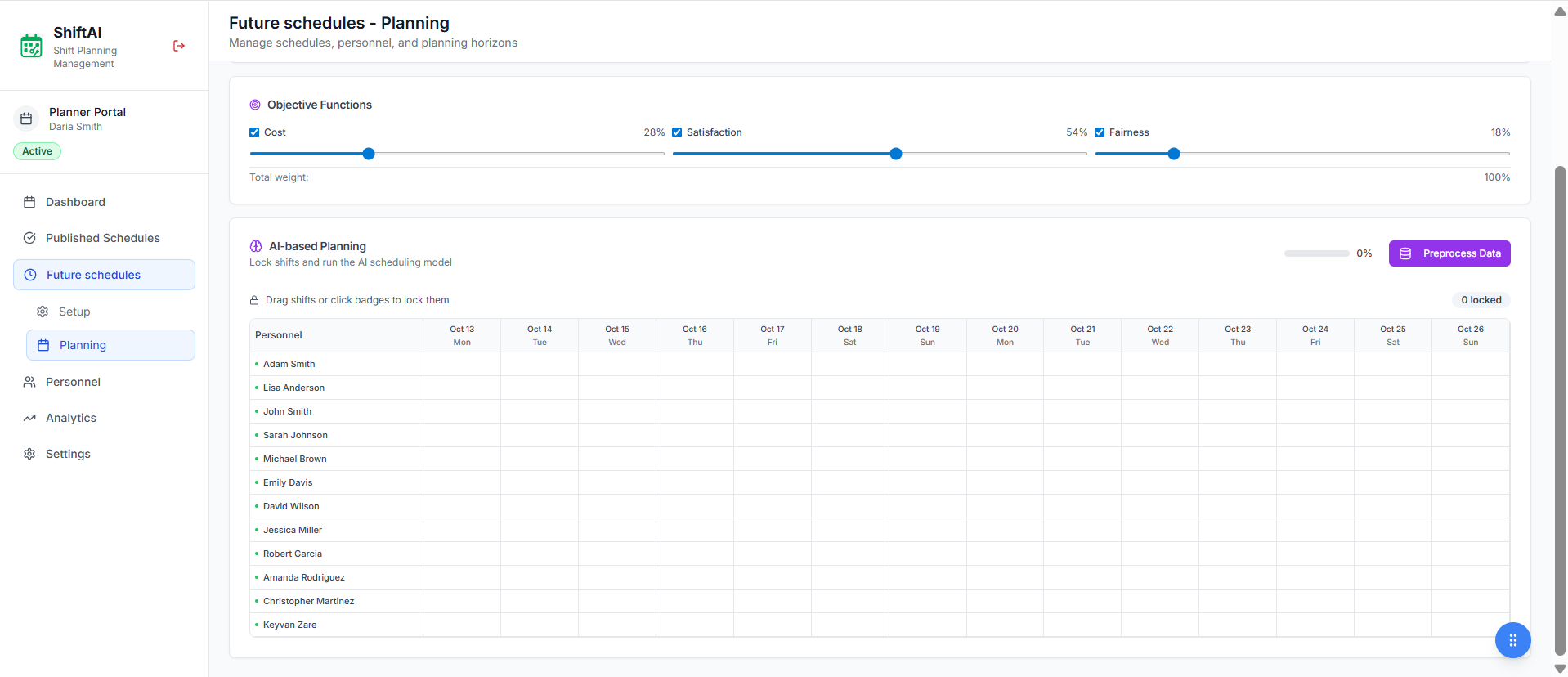Uncheck the Cost objective checkbox
Image resolution: width=1568 pixels, height=677 pixels.
pyautogui.click(x=254, y=132)
